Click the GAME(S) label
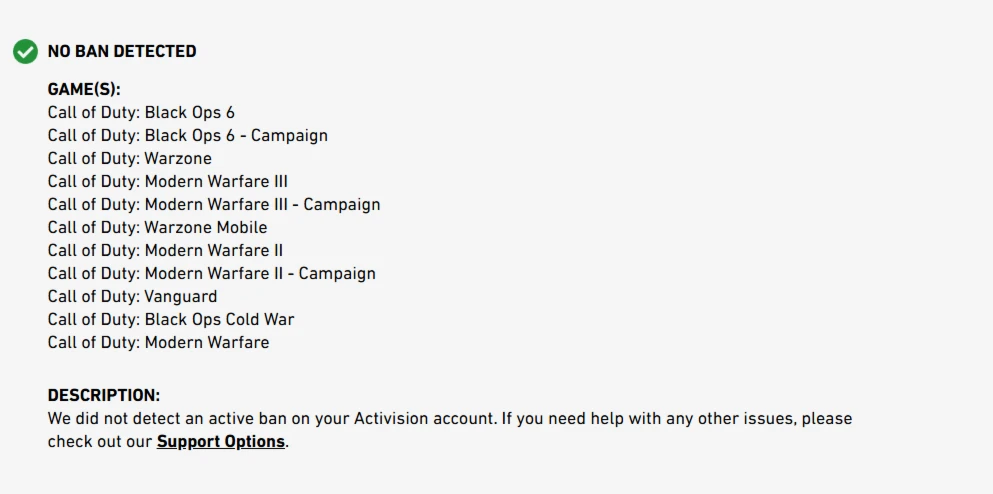Viewport: 993px width, 494px height. 84,89
